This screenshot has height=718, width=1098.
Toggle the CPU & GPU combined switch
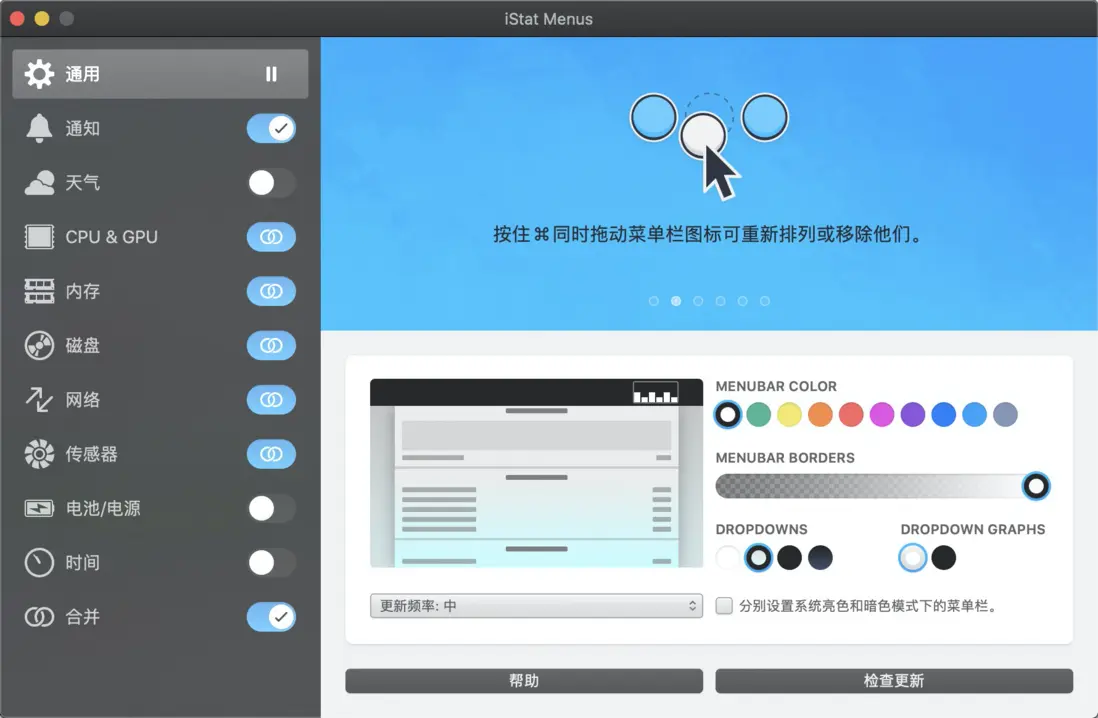[x=271, y=237]
